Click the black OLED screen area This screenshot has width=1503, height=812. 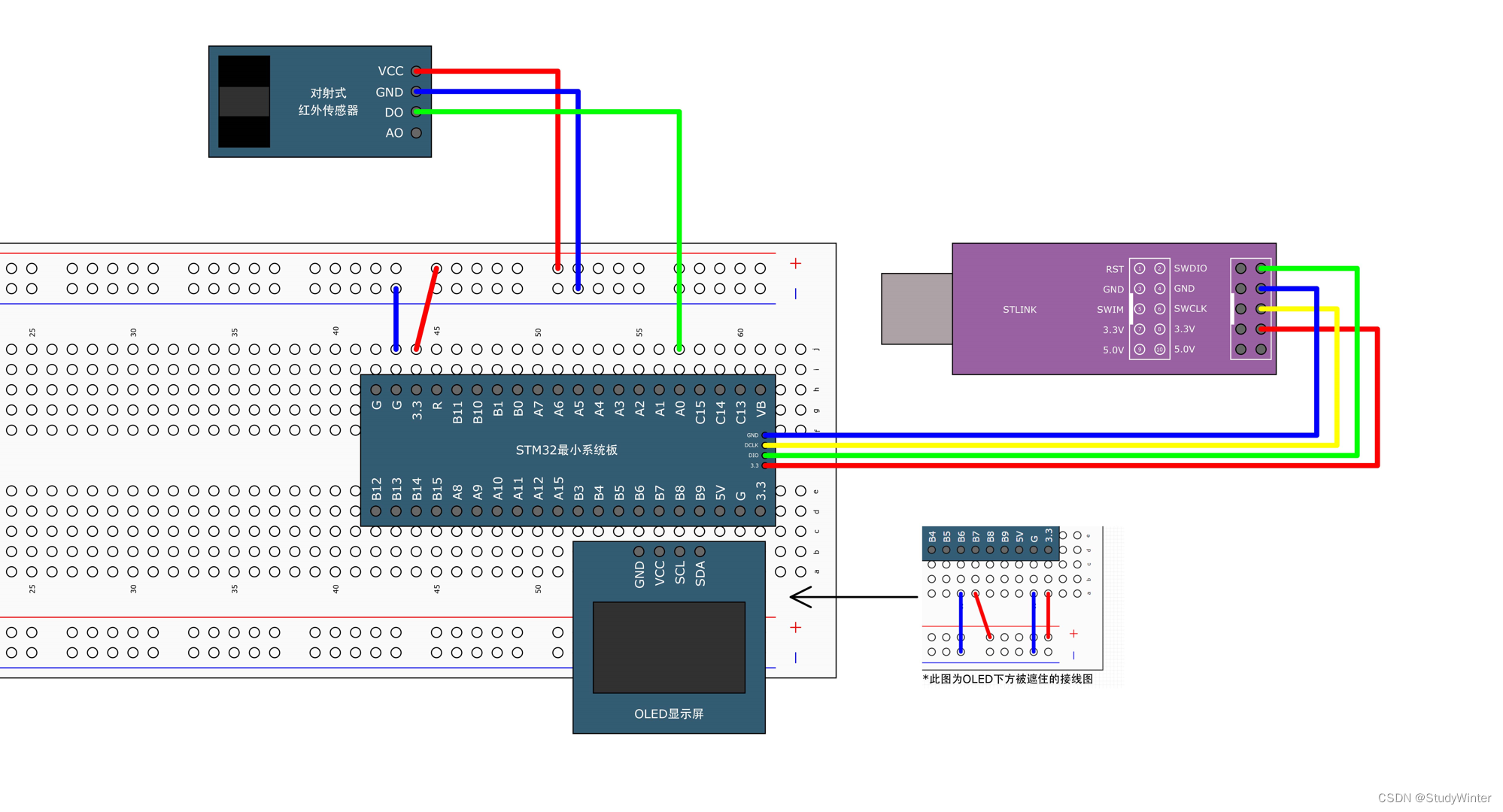coord(669,647)
